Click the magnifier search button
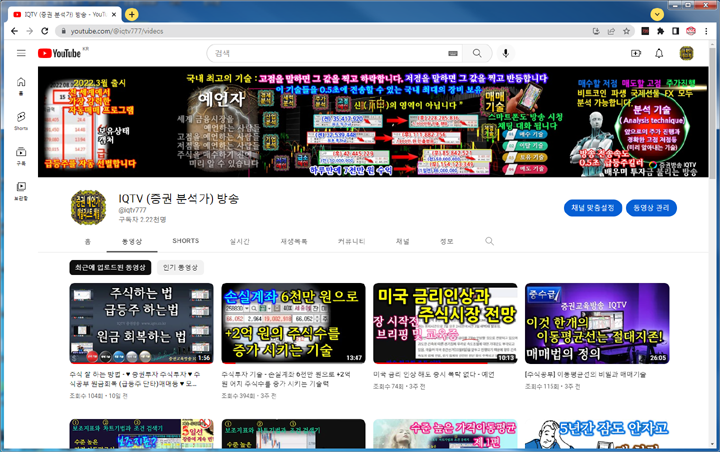Image resolution: width=720 pixels, height=452 pixels. coord(477,53)
